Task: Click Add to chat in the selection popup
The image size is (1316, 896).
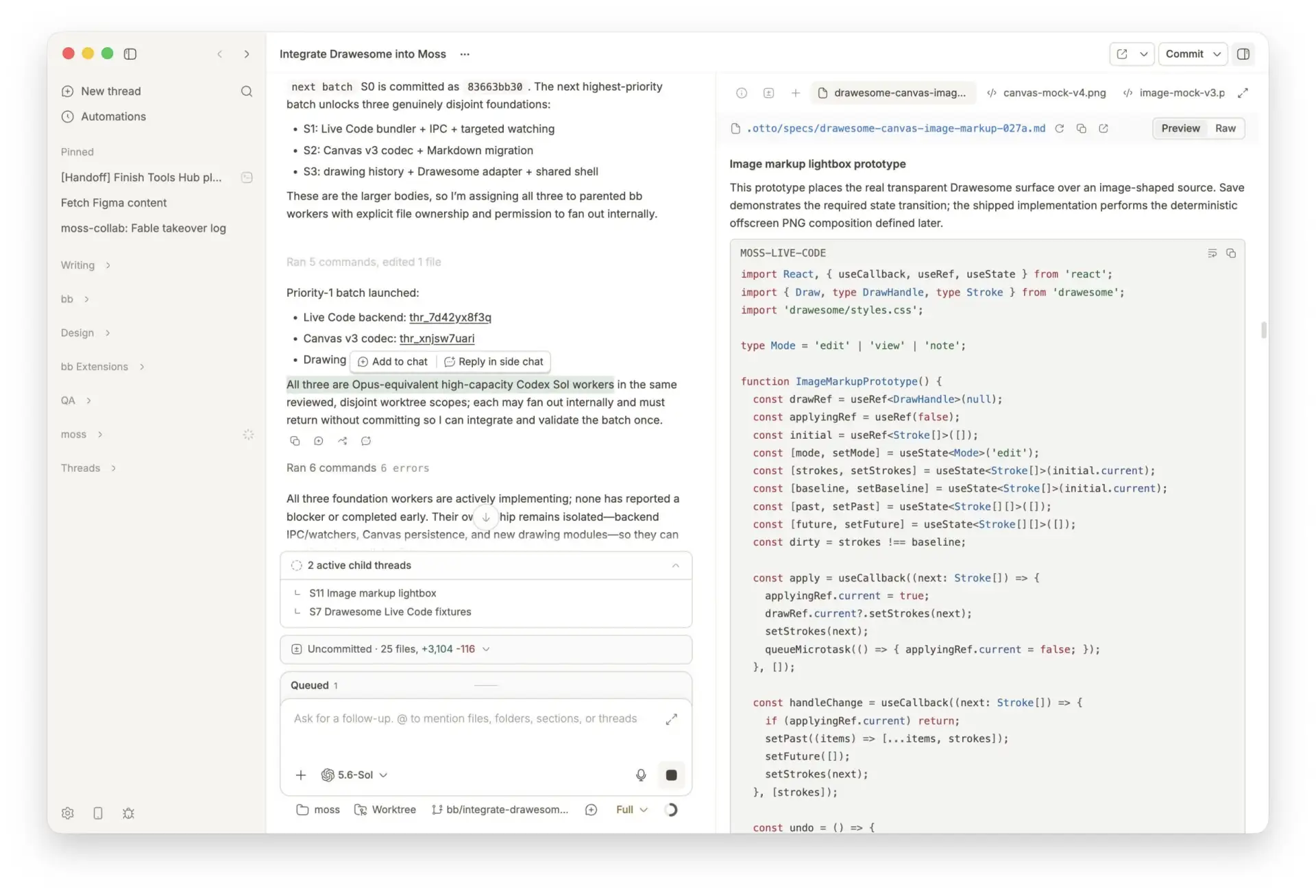Action: (393, 361)
